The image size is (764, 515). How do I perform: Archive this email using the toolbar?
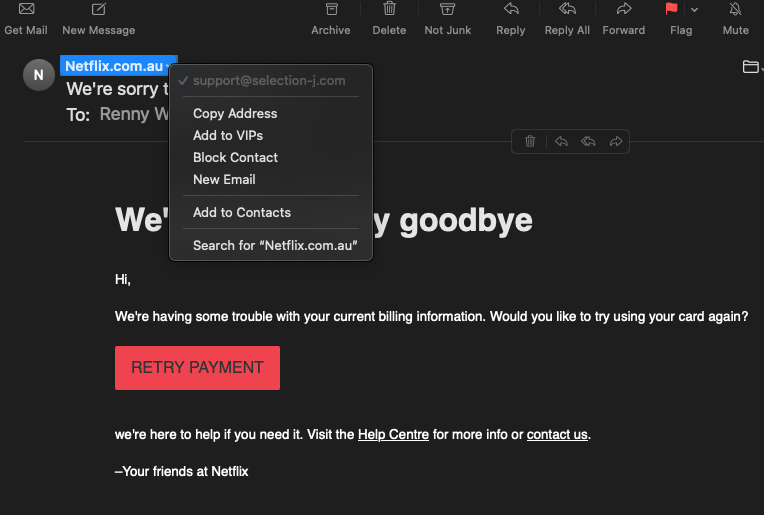(330, 10)
